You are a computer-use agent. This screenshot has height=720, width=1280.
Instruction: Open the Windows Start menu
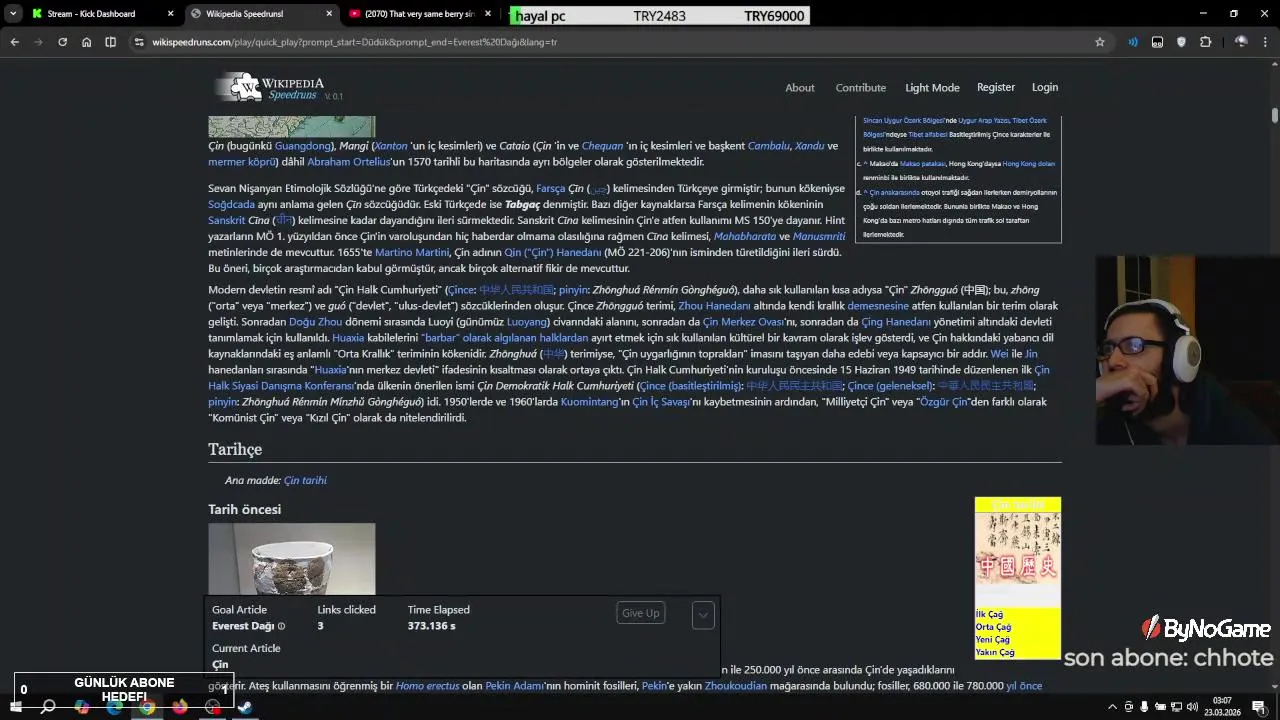point(15,707)
